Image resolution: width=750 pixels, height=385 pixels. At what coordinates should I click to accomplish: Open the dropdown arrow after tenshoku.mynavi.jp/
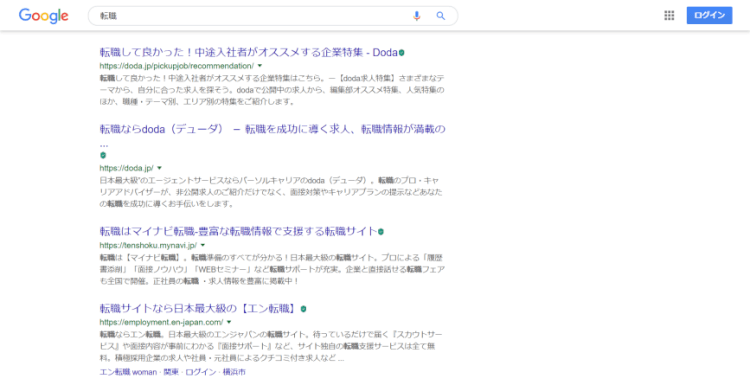point(203,245)
